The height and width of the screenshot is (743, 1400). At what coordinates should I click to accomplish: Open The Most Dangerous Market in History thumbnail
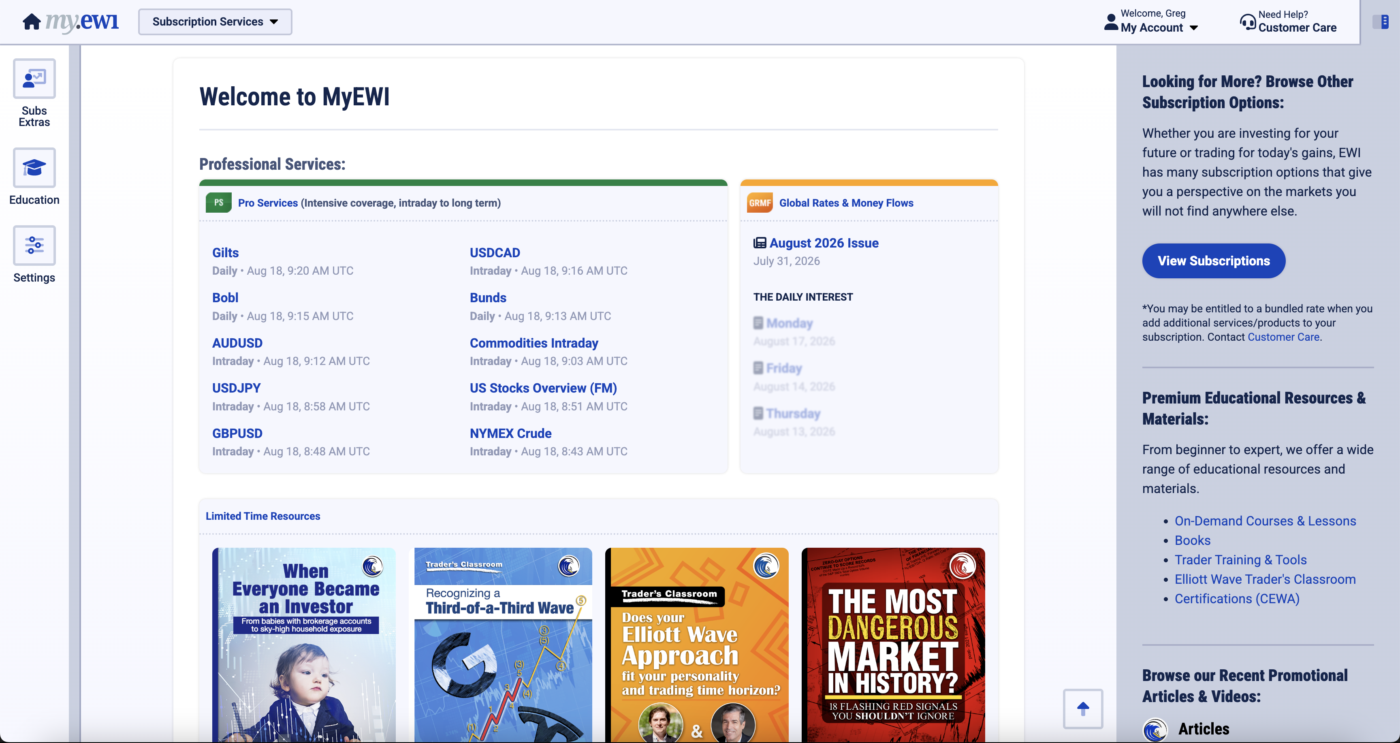[x=893, y=645]
